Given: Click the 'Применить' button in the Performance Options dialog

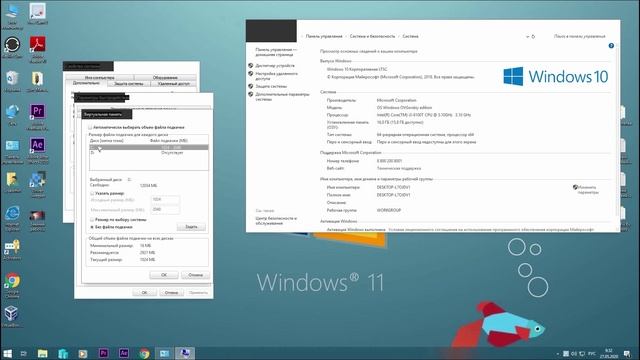Looking at the screenshot, I should point(198,293).
